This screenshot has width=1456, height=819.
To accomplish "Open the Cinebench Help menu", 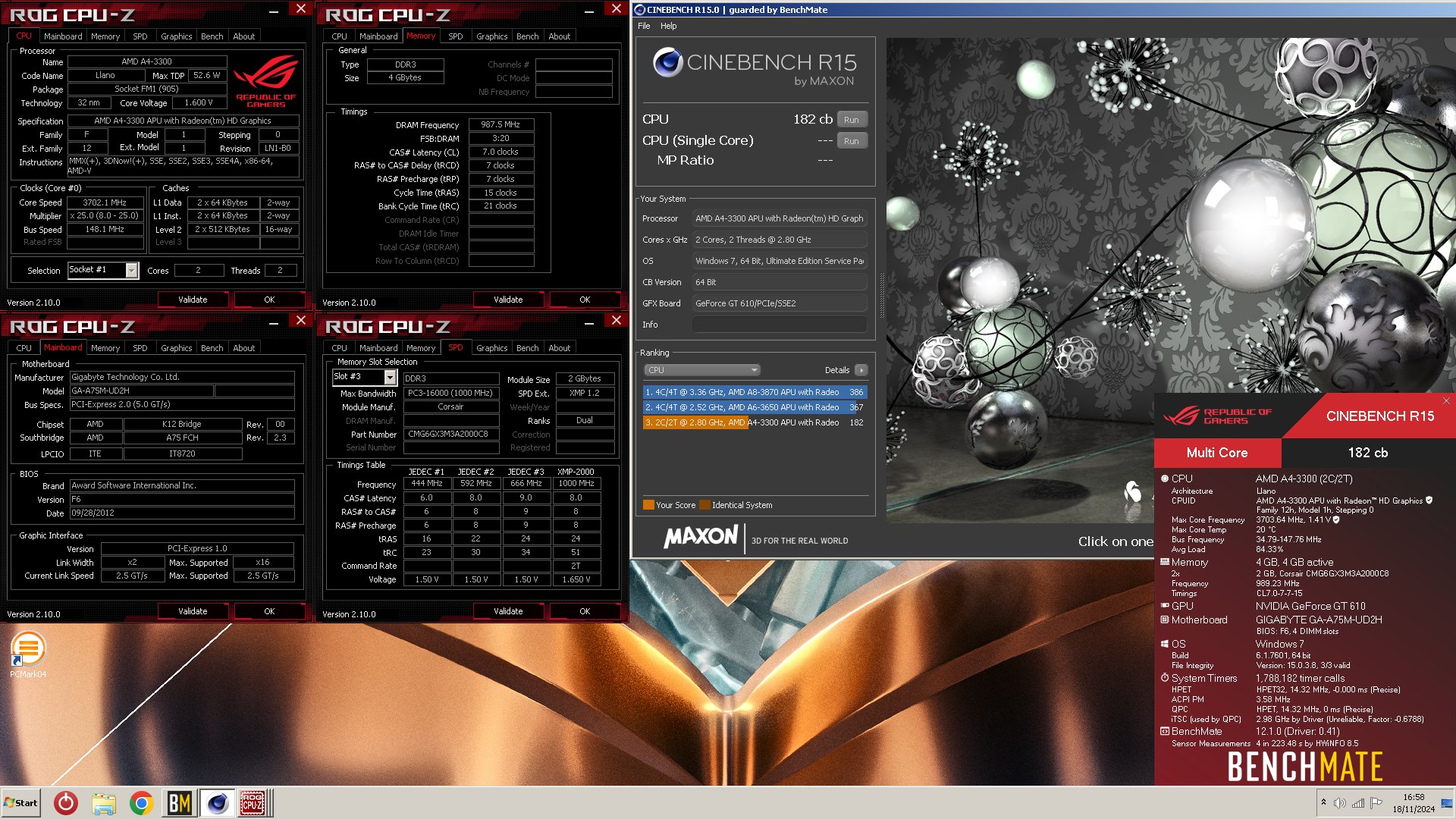I will point(668,26).
